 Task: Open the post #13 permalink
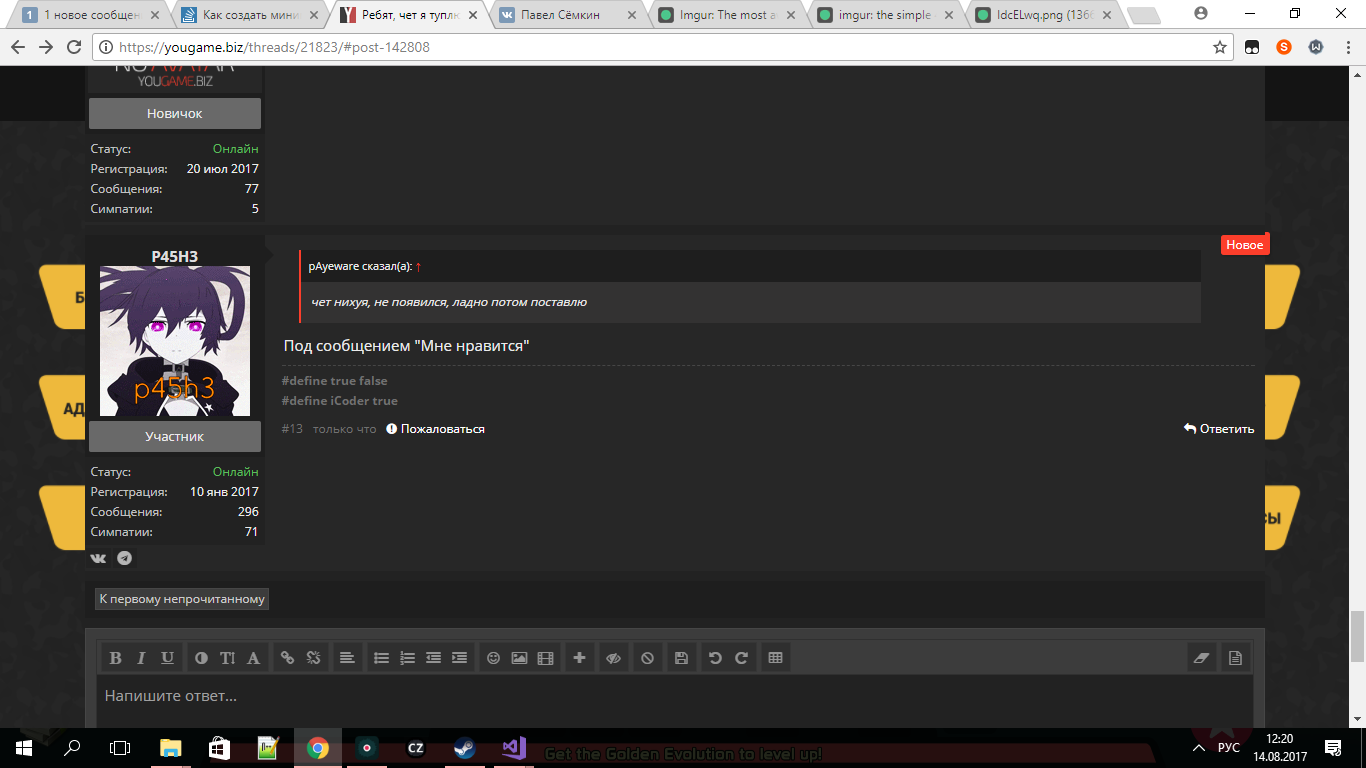point(292,429)
